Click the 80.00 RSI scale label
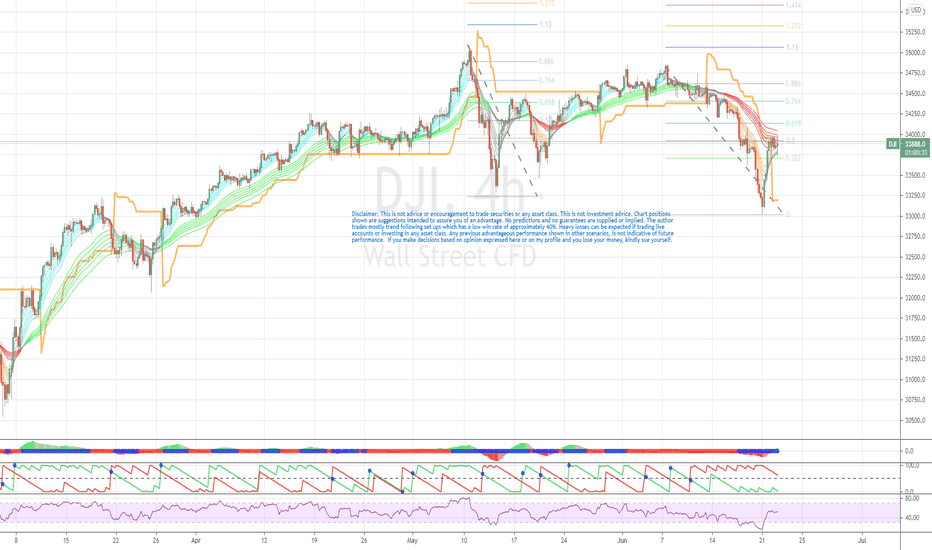The width and height of the screenshot is (932, 550). point(912,499)
